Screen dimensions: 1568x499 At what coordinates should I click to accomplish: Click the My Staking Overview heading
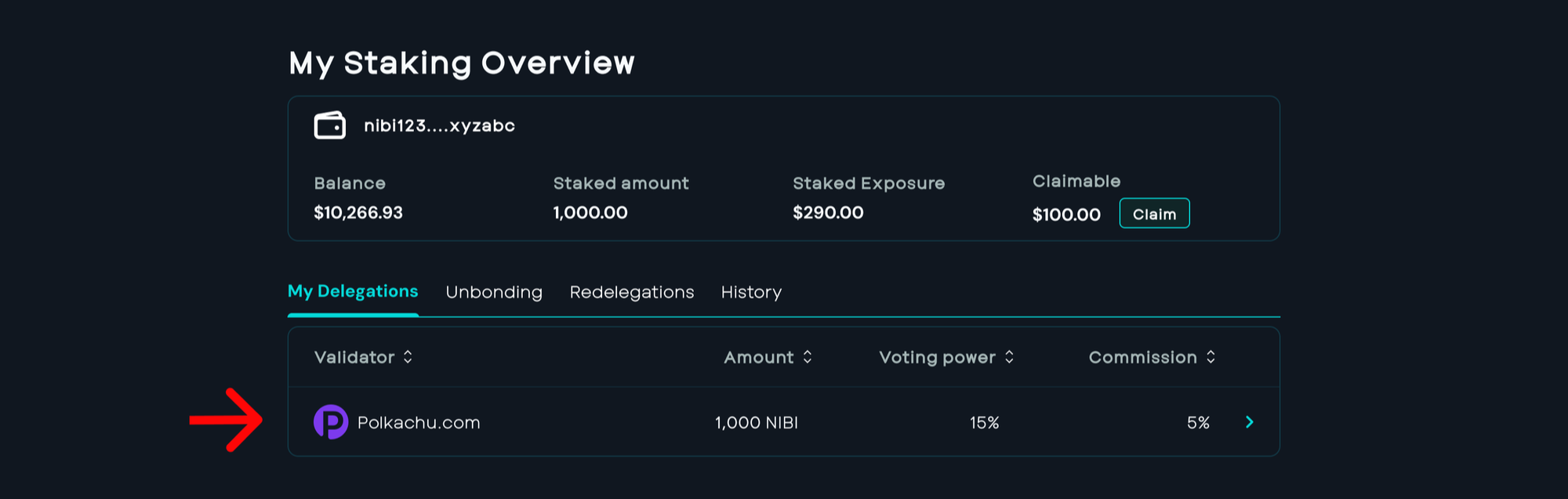coord(461,63)
